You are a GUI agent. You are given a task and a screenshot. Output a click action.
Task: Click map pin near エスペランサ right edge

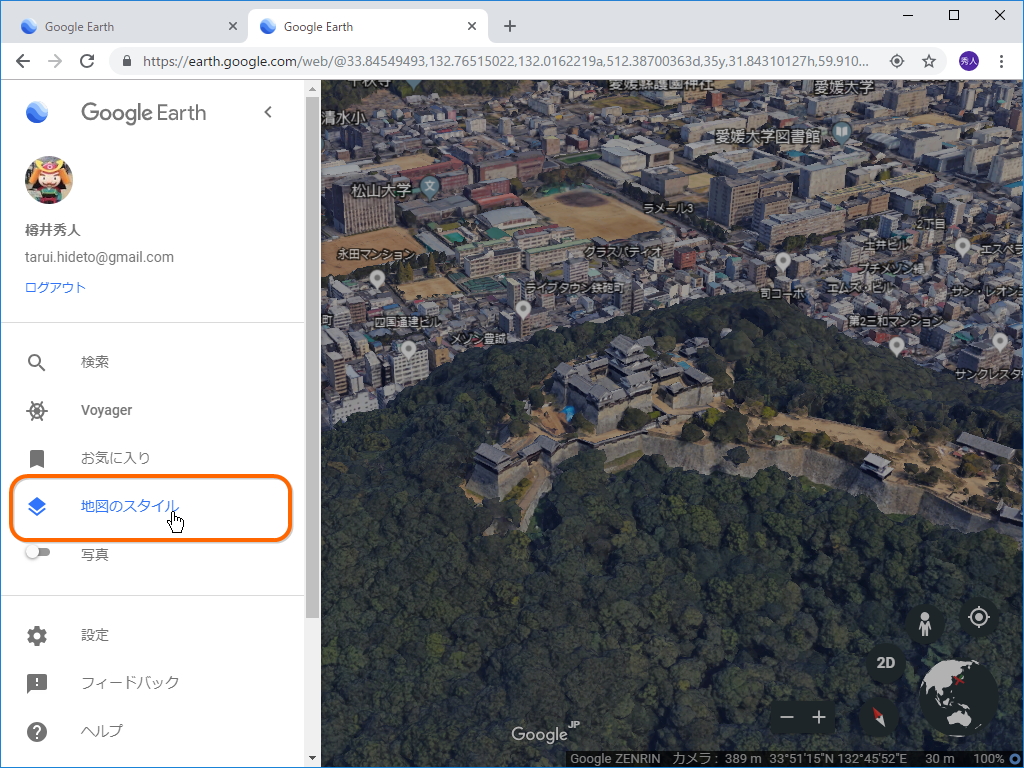click(x=963, y=247)
